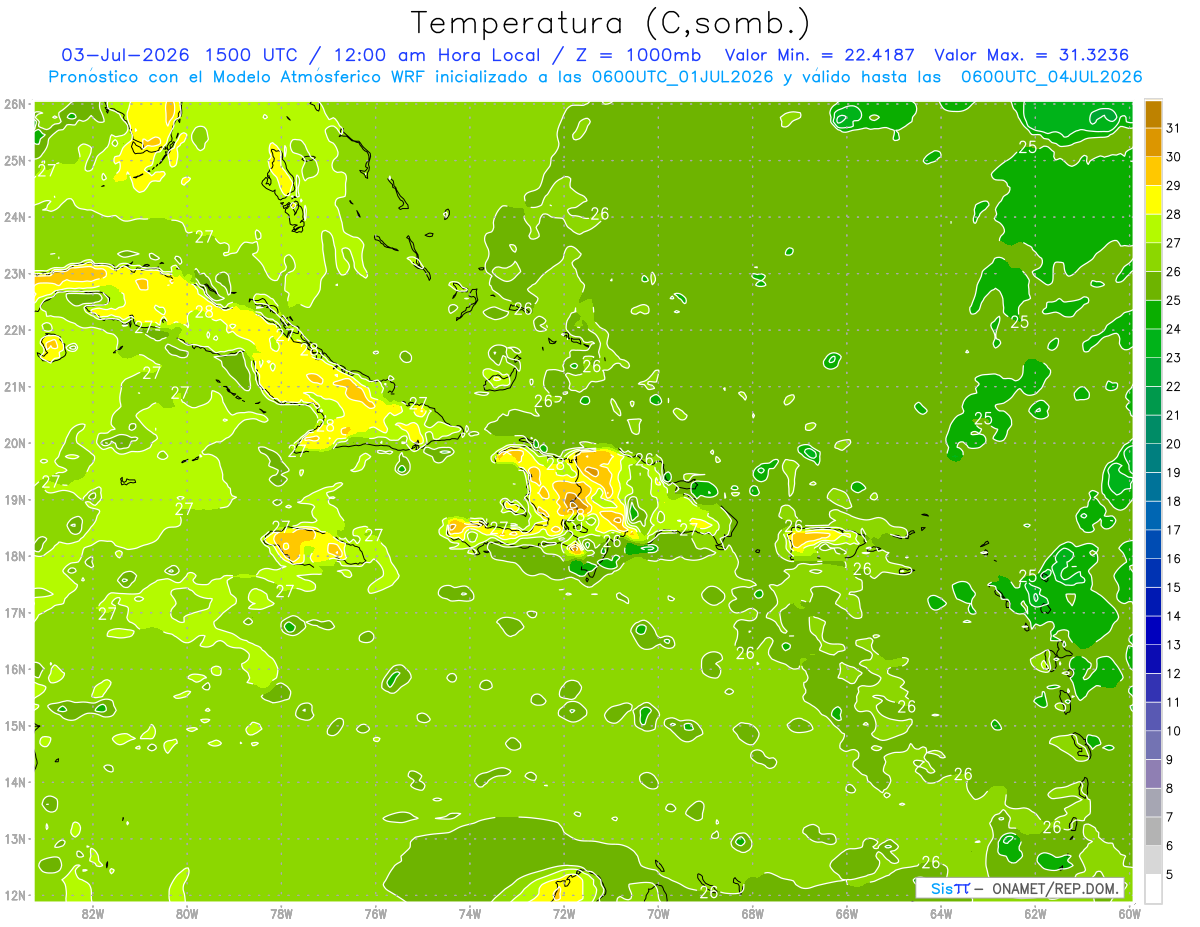The image size is (1200, 927).
Task: Click the colorbar scale label "14"
Action: point(1173,616)
